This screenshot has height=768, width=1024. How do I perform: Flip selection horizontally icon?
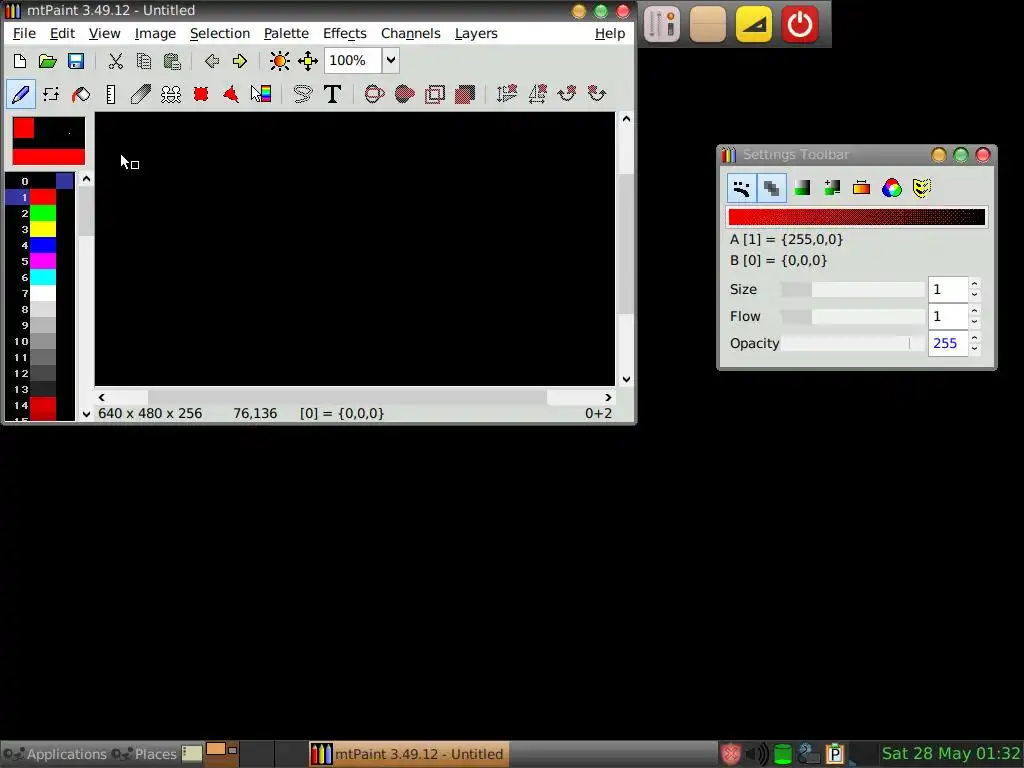536,94
